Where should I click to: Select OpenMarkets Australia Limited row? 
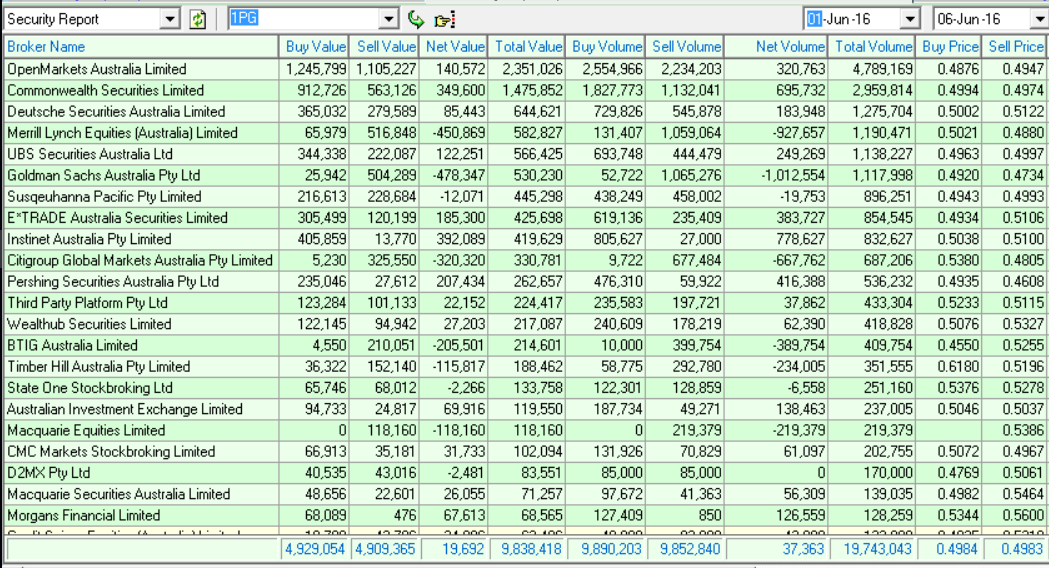(x=524, y=69)
